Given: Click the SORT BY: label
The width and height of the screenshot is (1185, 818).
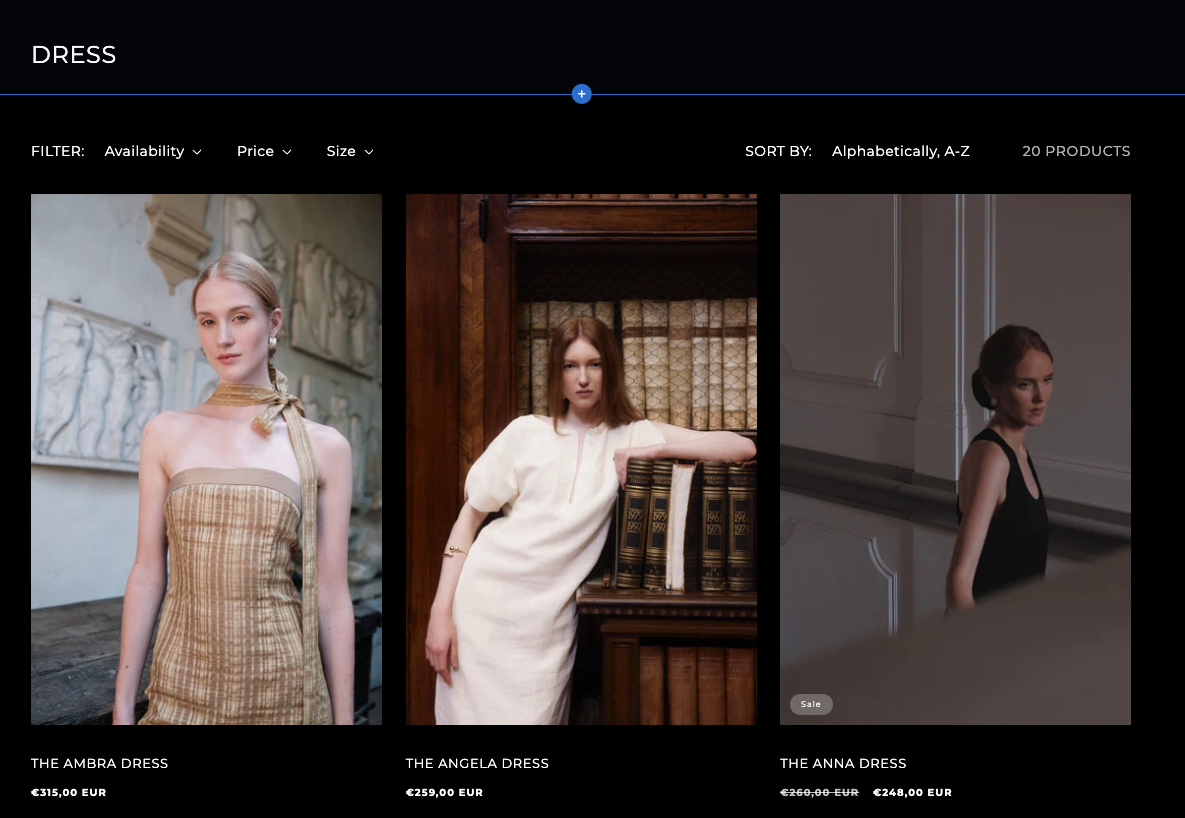Looking at the screenshot, I should tap(778, 151).
